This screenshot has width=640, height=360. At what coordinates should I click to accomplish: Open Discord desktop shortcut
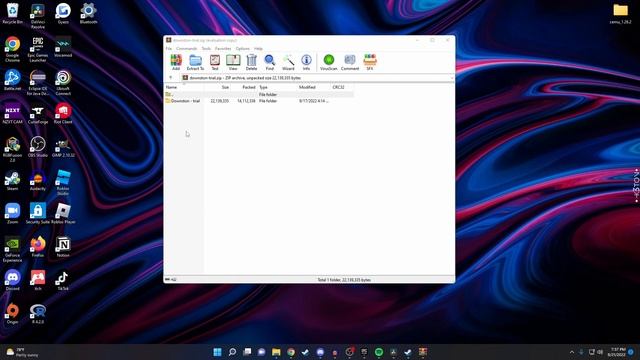click(13, 280)
